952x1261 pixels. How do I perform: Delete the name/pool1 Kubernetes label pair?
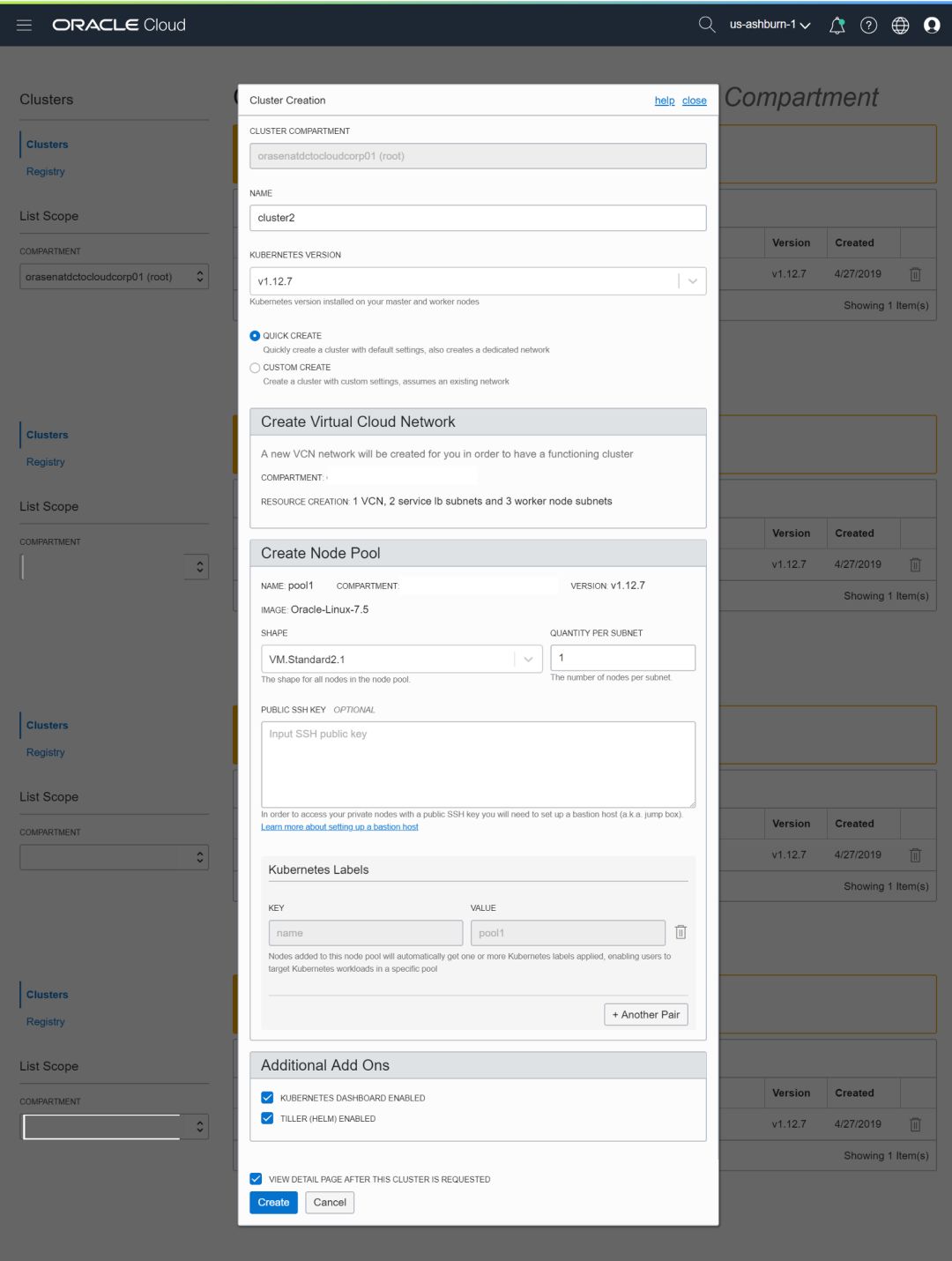pyautogui.click(x=681, y=932)
